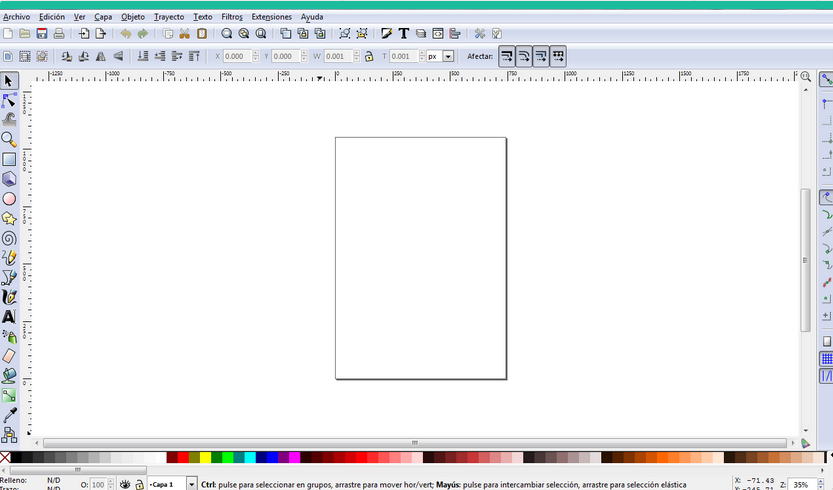This screenshot has width=833, height=490.
Task: Toggle current layer visibility eye
Action: [125, 484]
